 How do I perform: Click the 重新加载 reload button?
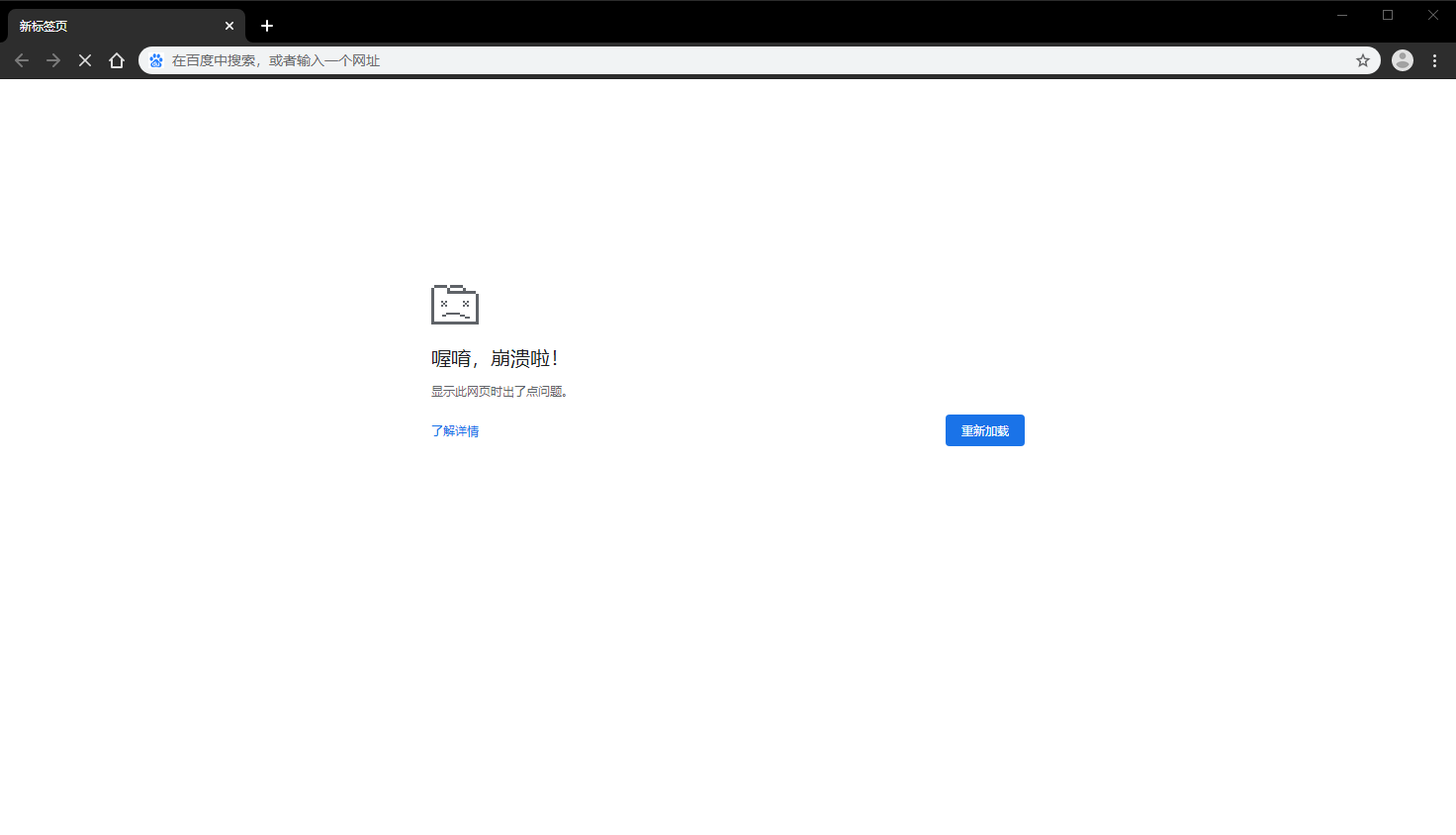(x=985, y=430)
